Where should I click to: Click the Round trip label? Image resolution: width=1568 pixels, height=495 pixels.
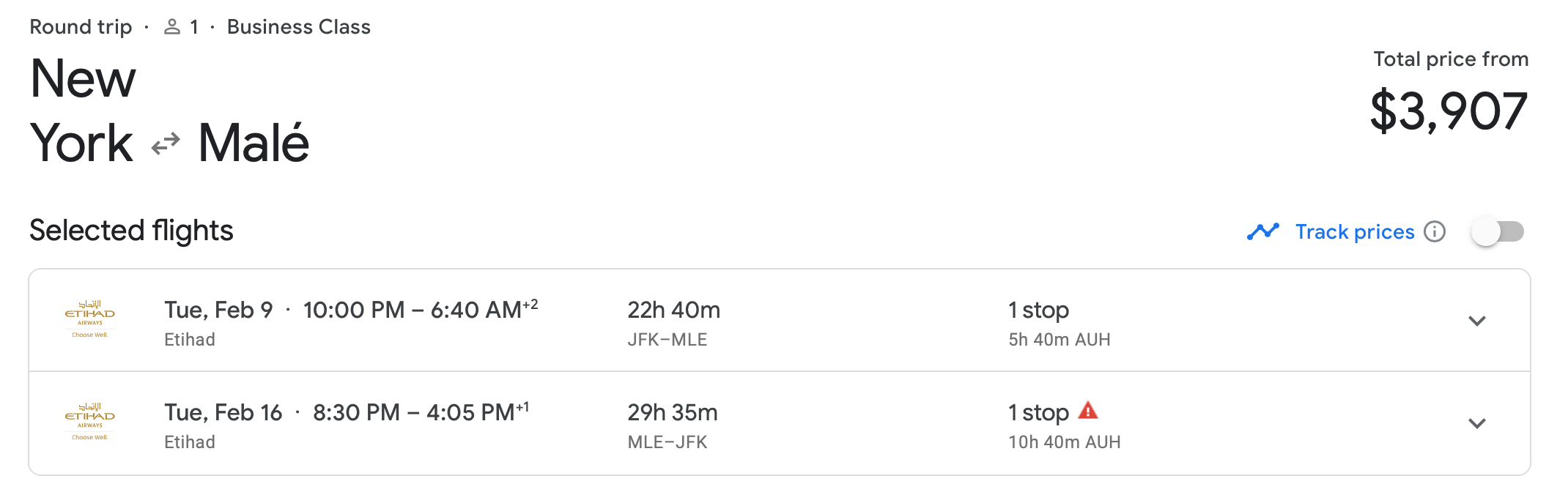coord(81,27)
